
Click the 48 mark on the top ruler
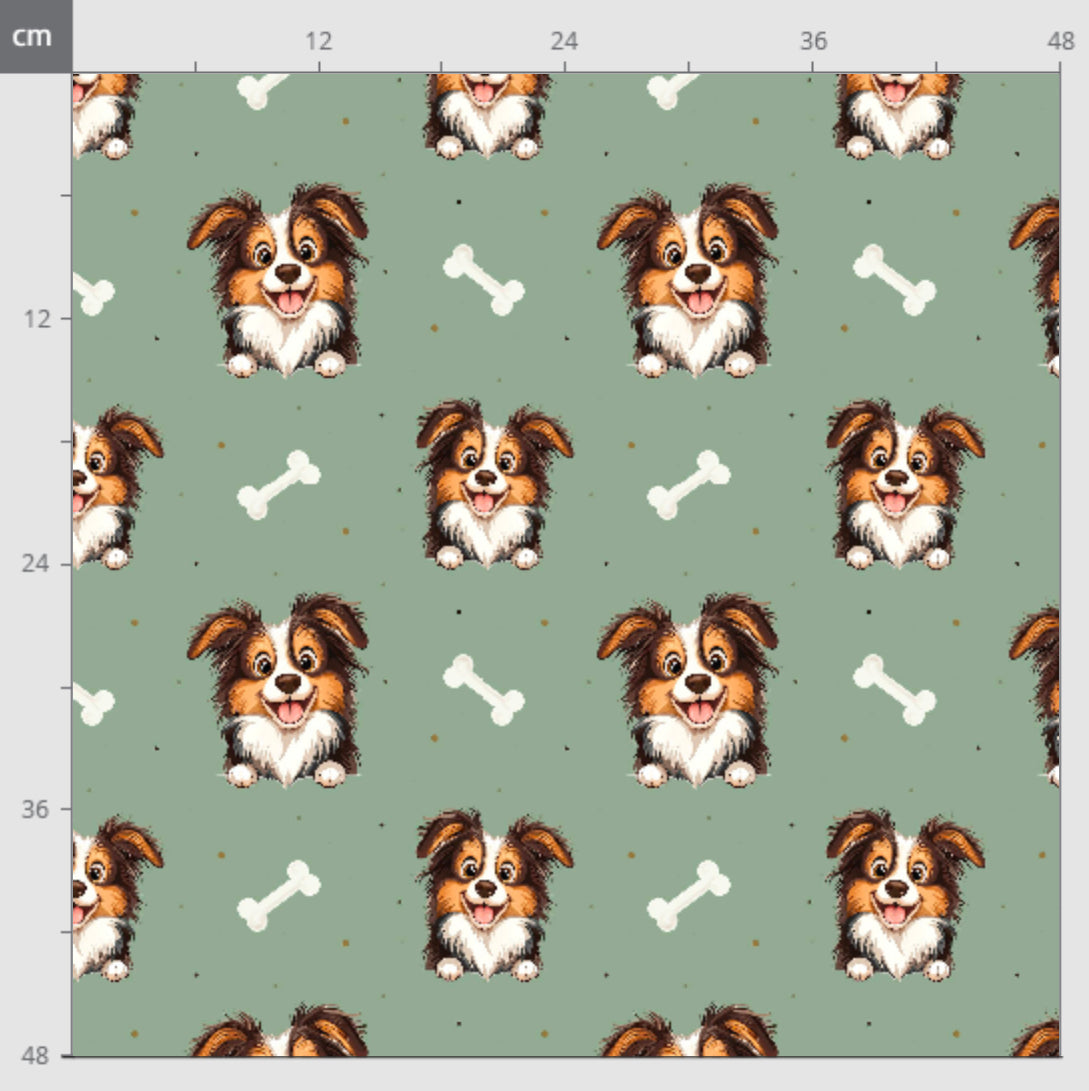[1060, 41]
